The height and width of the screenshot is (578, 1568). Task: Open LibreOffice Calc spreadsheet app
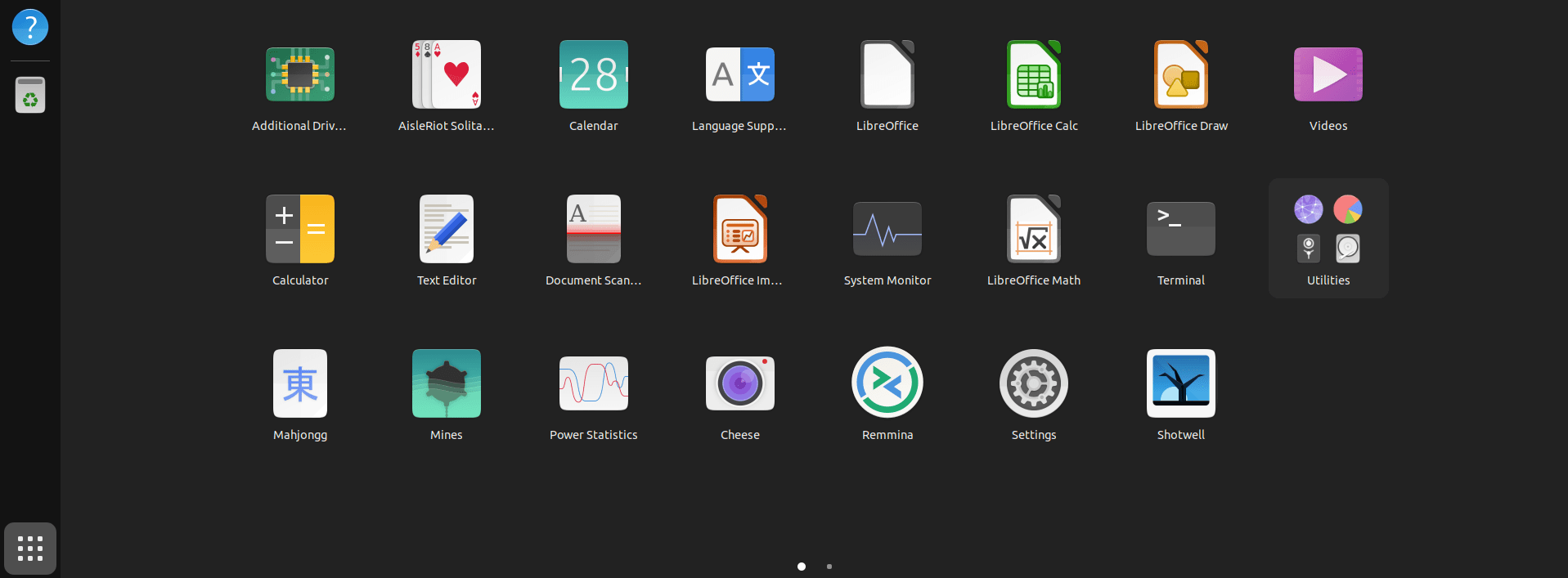[x=1034, y=85]
